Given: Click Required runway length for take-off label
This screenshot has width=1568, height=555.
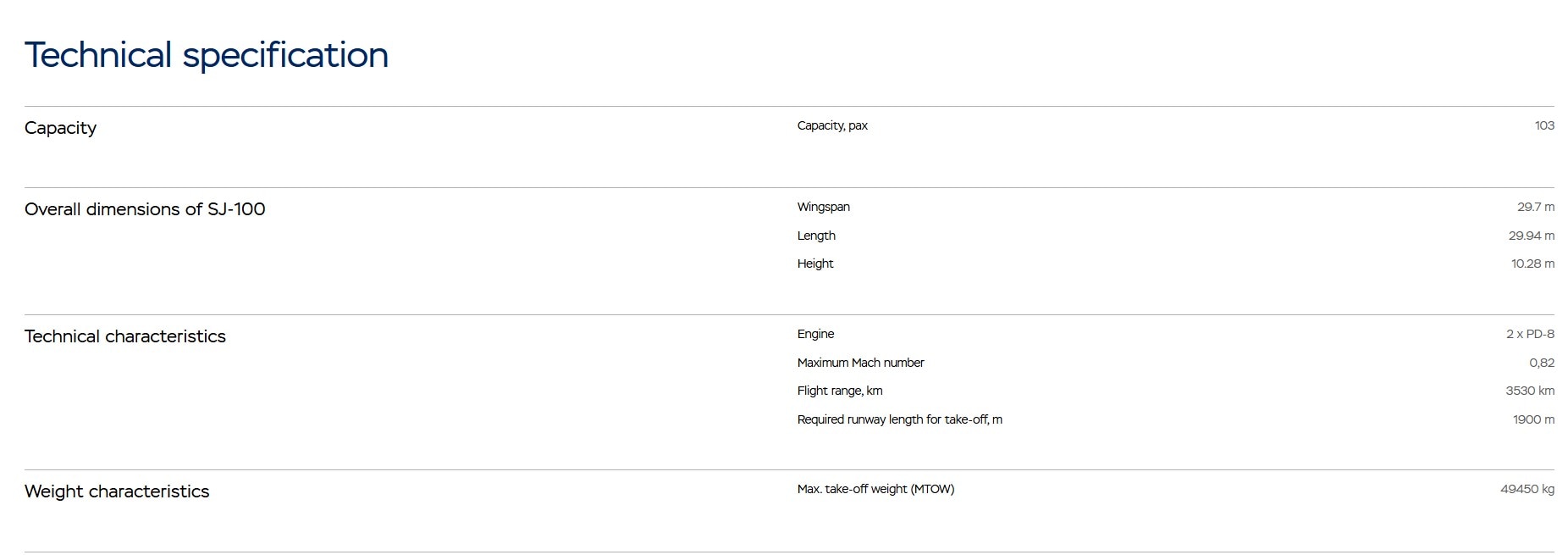Looking at the screenshot, I should (899, 419).
